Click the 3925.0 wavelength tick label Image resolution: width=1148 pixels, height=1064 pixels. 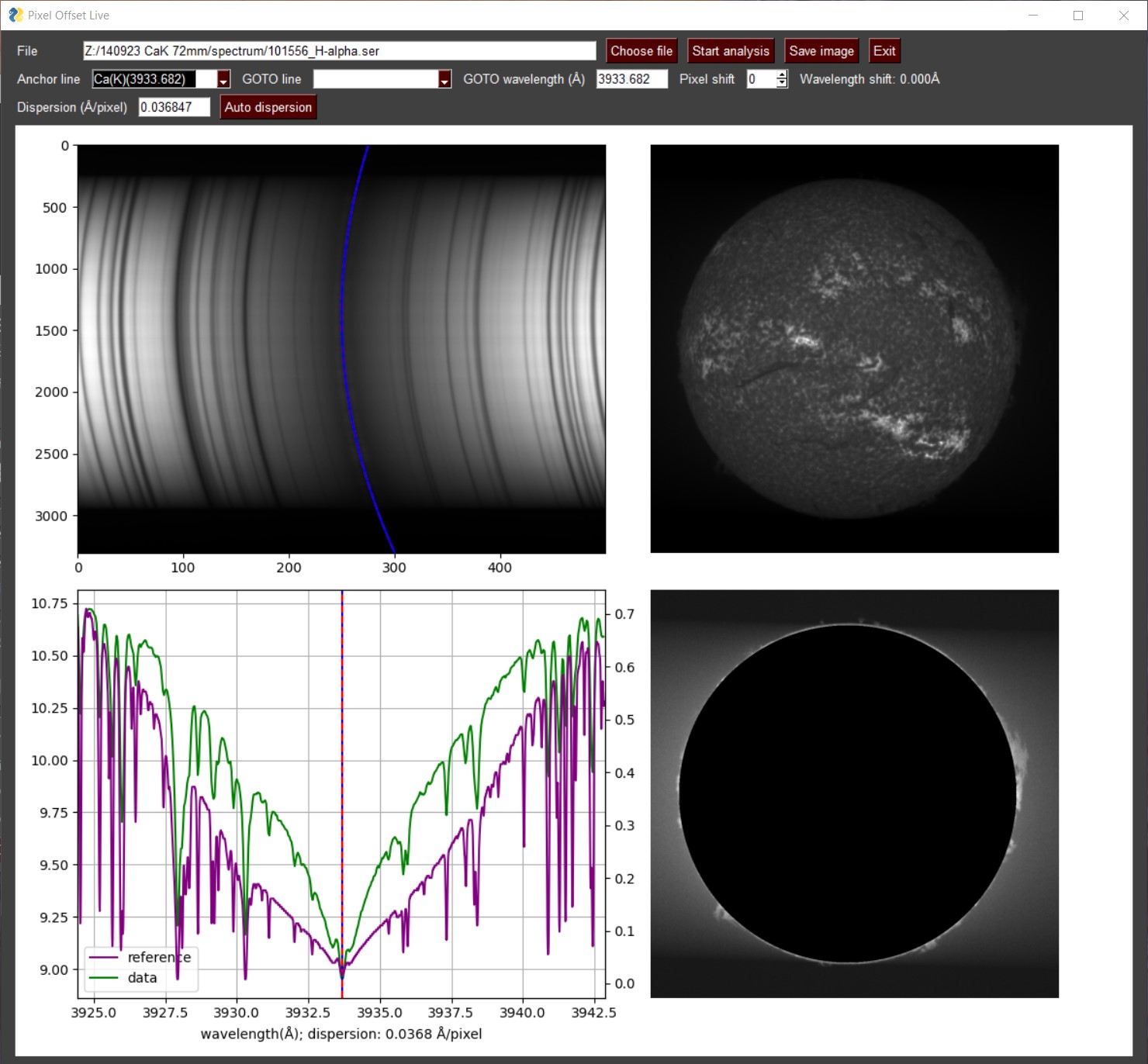point(93,1013)
